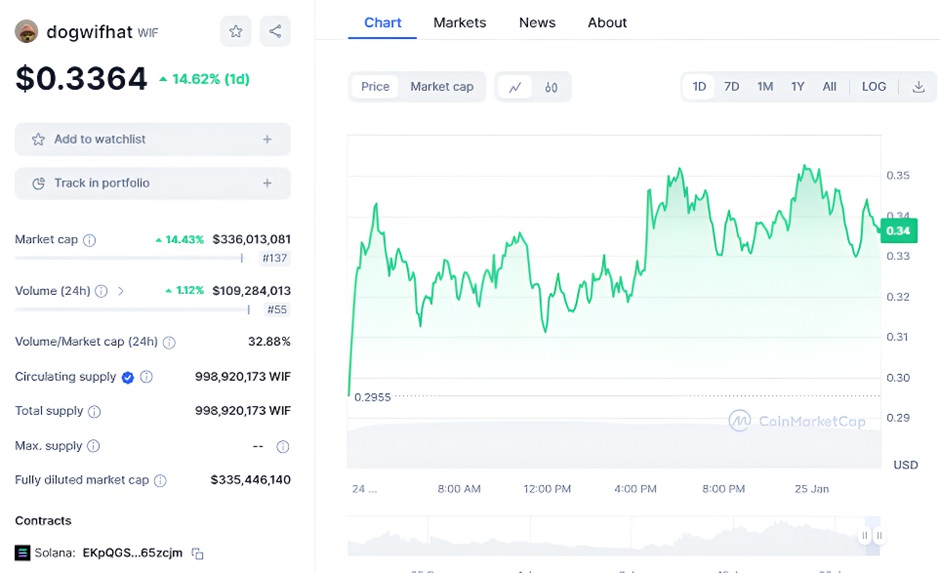Open the News tab
This screenshot has width=940, height=573.
[x=537, y=22]
